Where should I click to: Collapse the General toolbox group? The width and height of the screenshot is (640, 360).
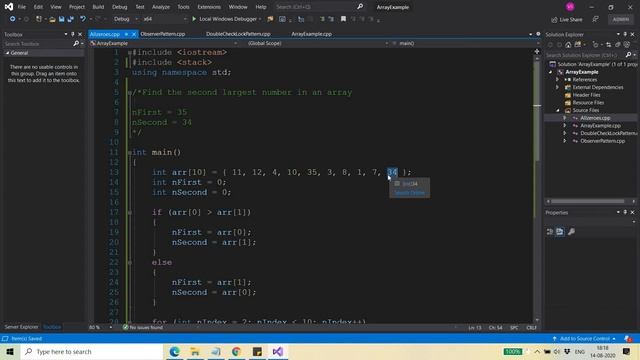coord(7,53)
